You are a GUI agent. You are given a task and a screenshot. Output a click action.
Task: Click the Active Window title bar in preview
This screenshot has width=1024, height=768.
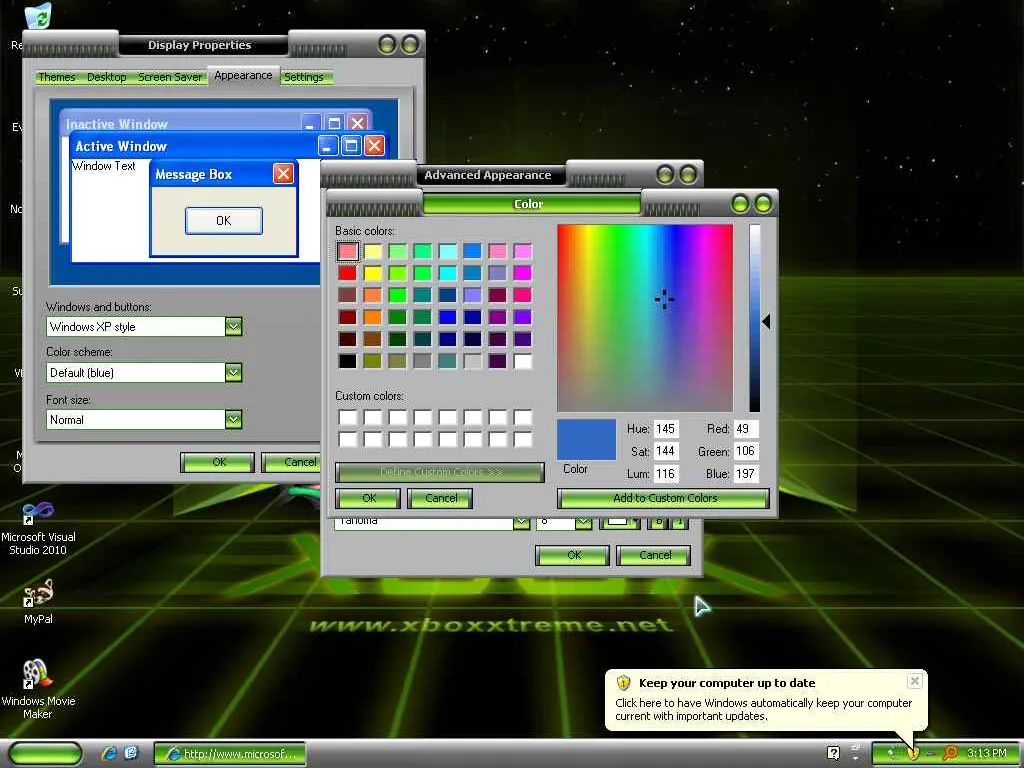click(196, 146)
